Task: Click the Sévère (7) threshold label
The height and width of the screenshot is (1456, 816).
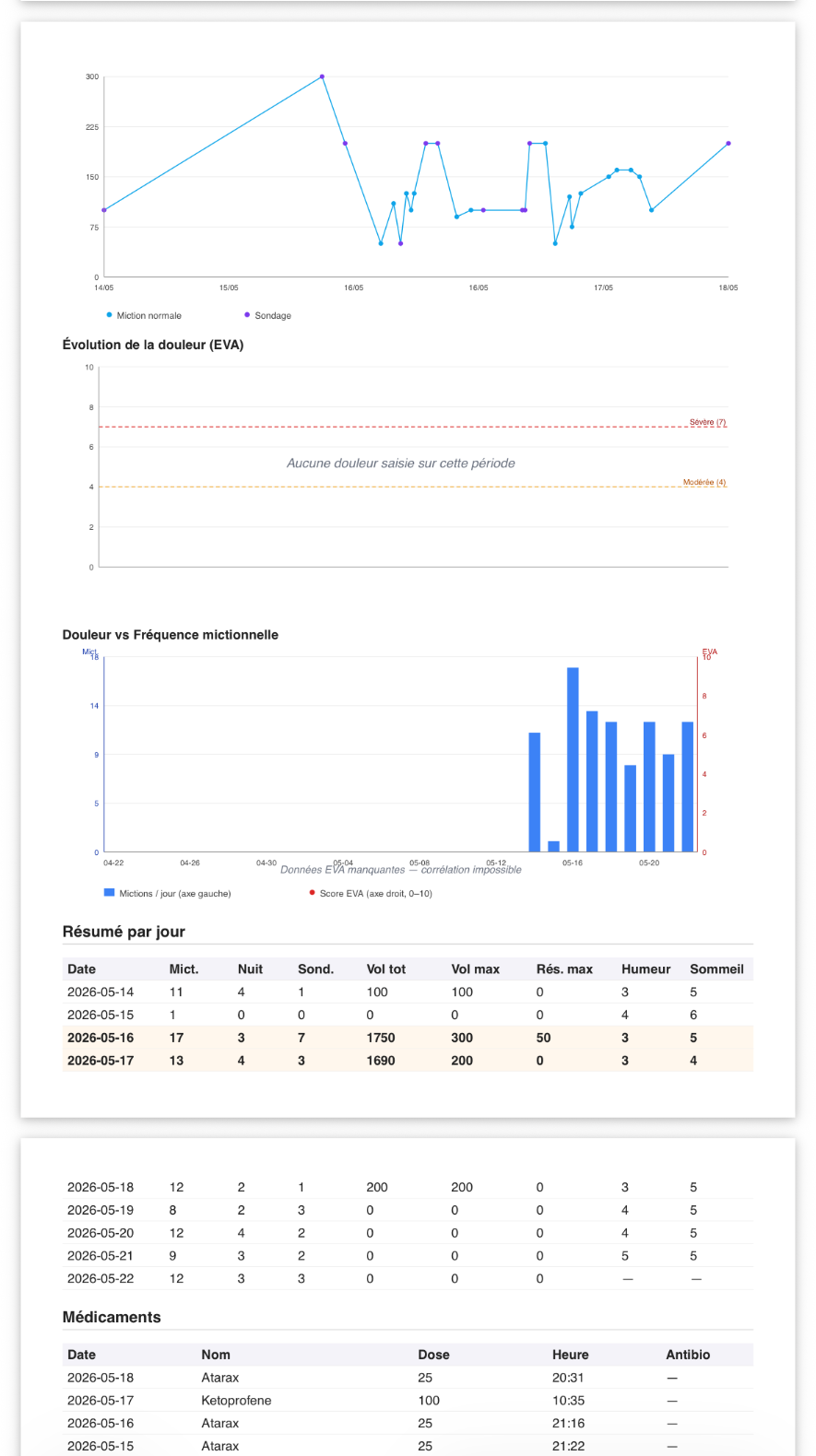Action: coord(707,422)
